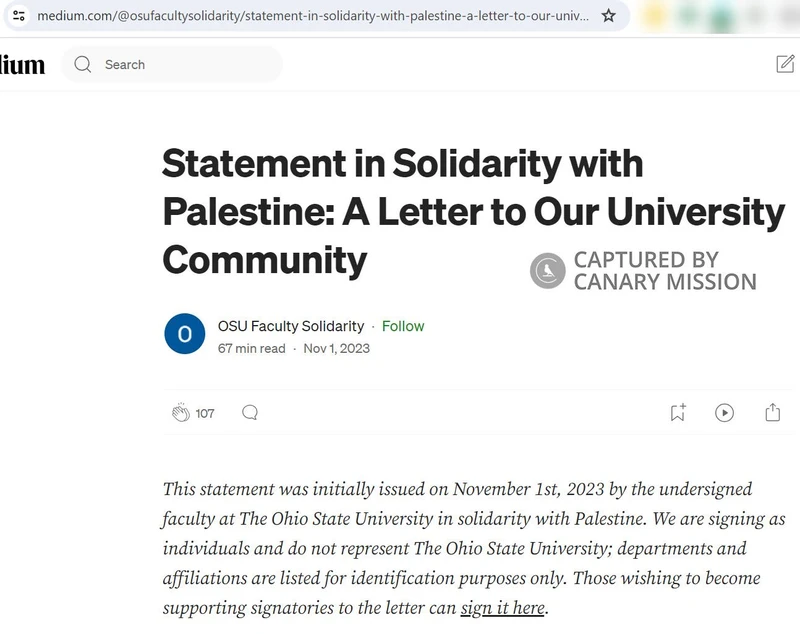Open responses via the comment bubble icon
Screen dimensions: 800x634
click(x=250, y=412)
